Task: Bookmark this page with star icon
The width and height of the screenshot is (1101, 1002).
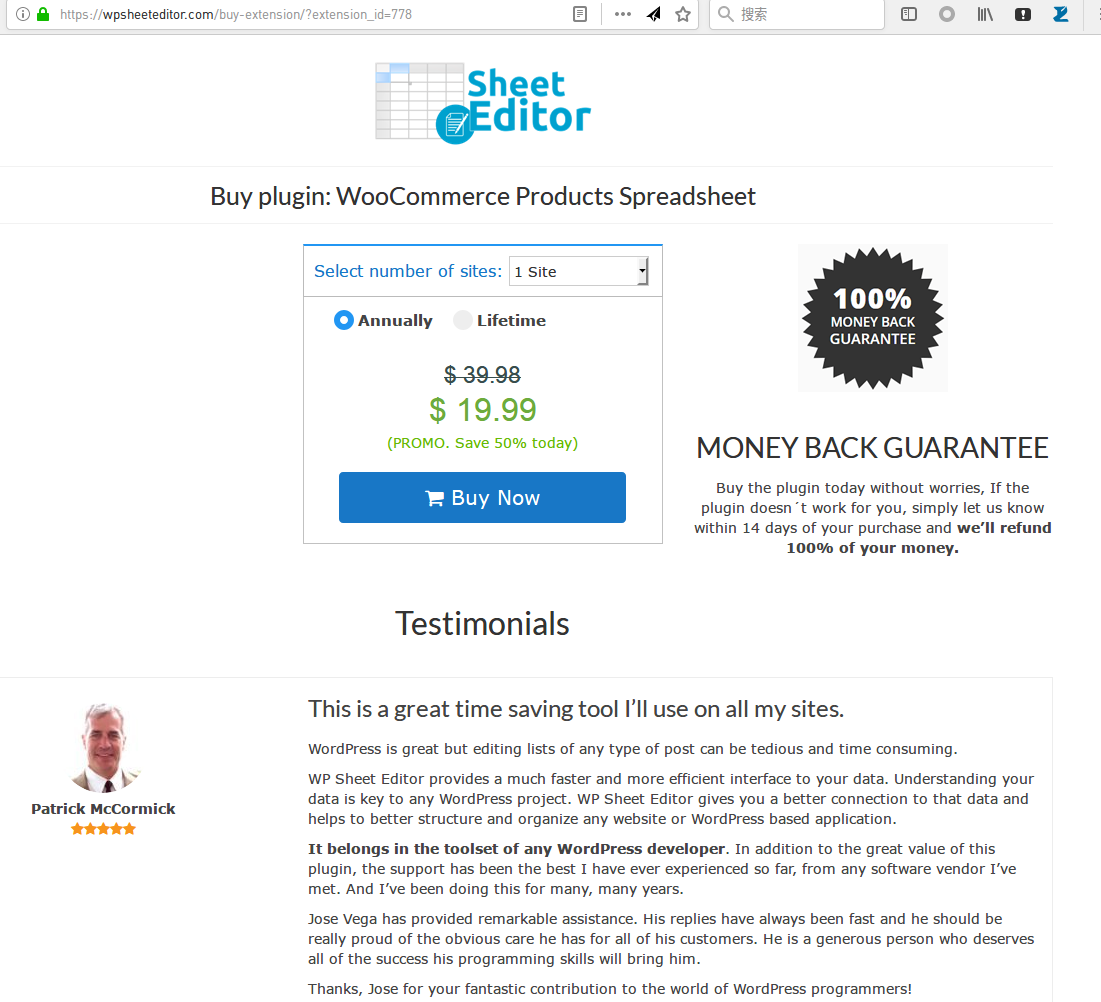Action: [x=683, y=14]
